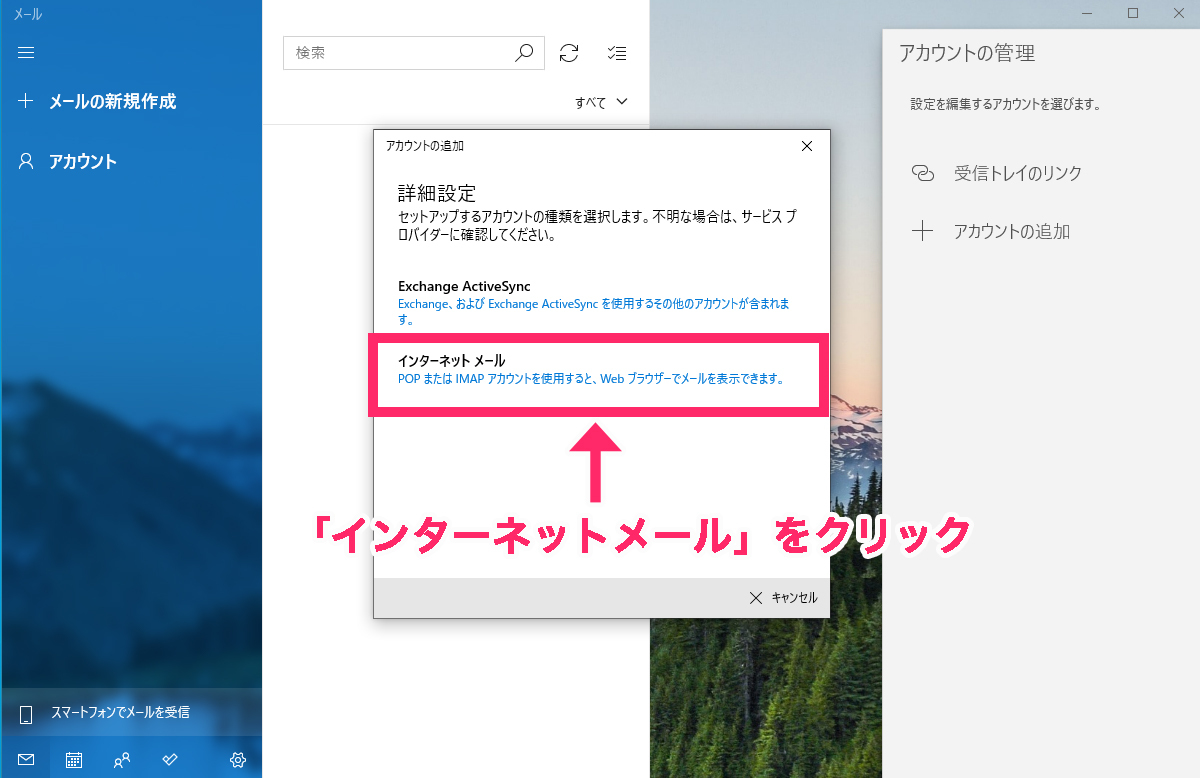Open the refresh icon to sync mail
The width and height of the screenshot is (1200, 778).
(x=569, y=53)
